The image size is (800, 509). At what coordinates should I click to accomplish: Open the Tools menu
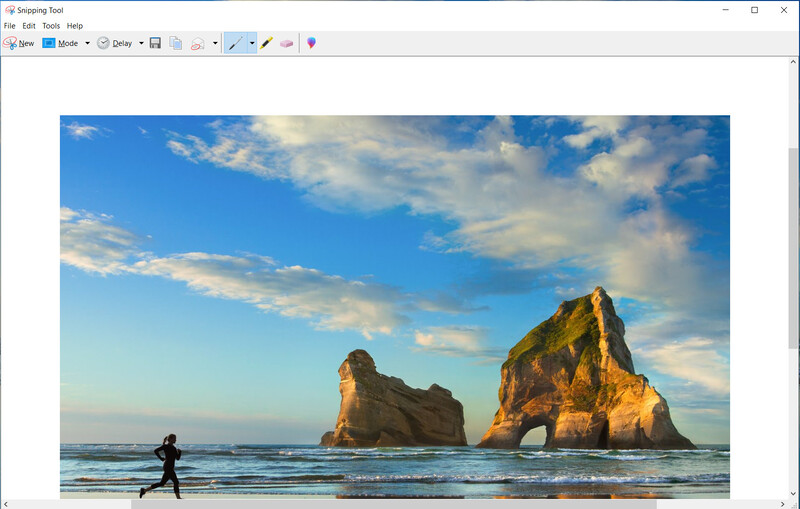point(51,26)
